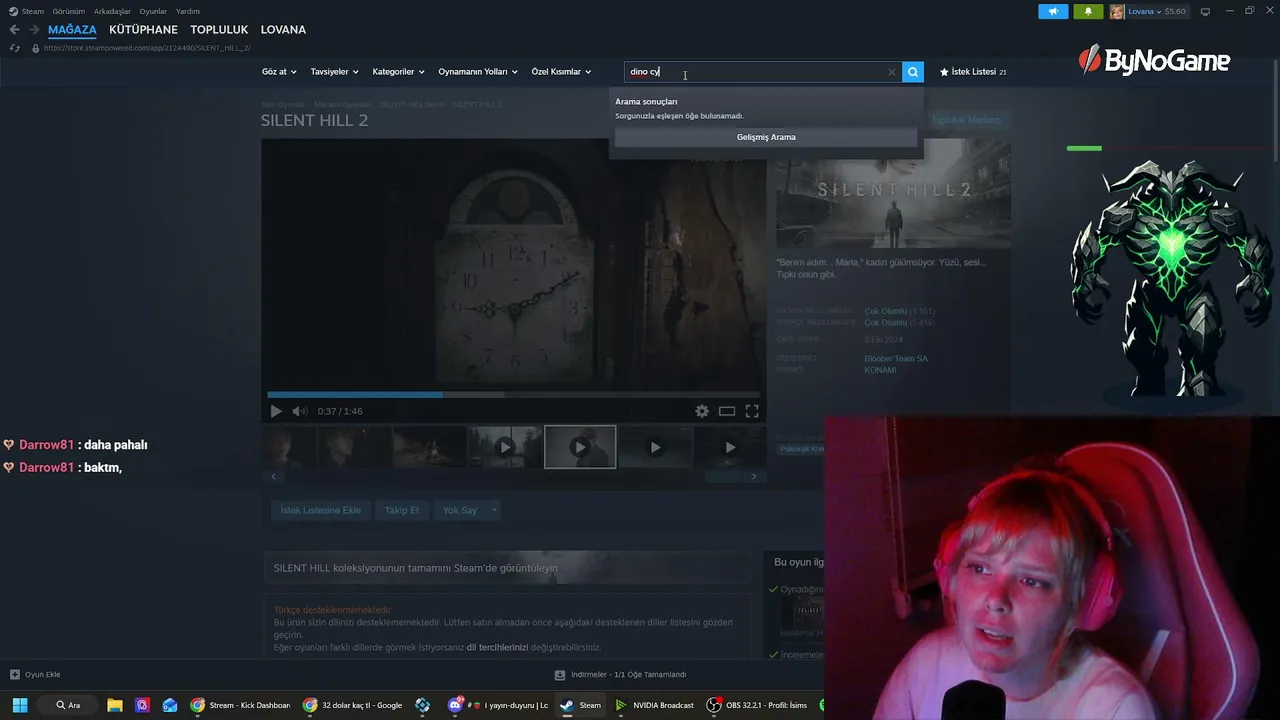
Task: Go forward with the Steam forward arrow
Action: click(34, 30)
